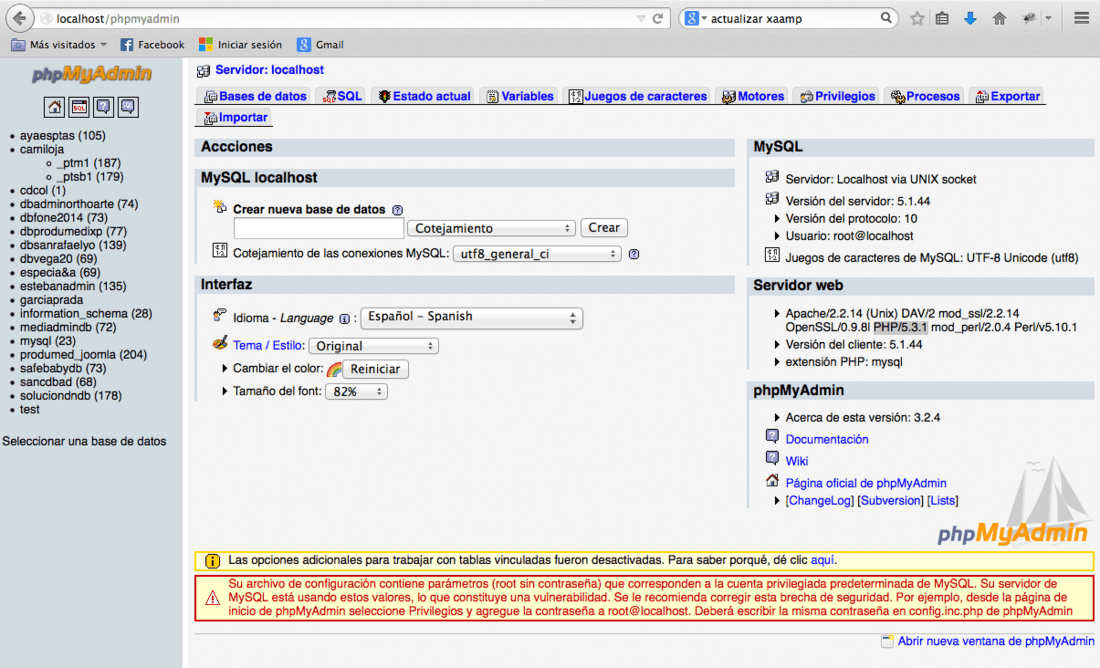1100x668 pixels.
Task: Click the aquí link in the yellow notice
Action: click(x=822, y=560)
